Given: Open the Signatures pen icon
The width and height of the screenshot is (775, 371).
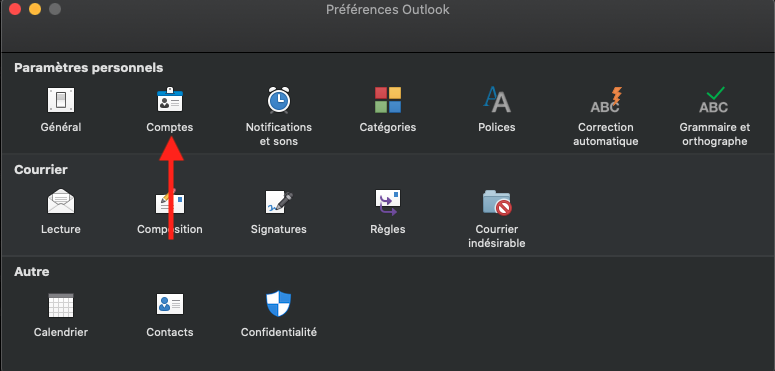Looking at the screenshot, I should 279,202.
